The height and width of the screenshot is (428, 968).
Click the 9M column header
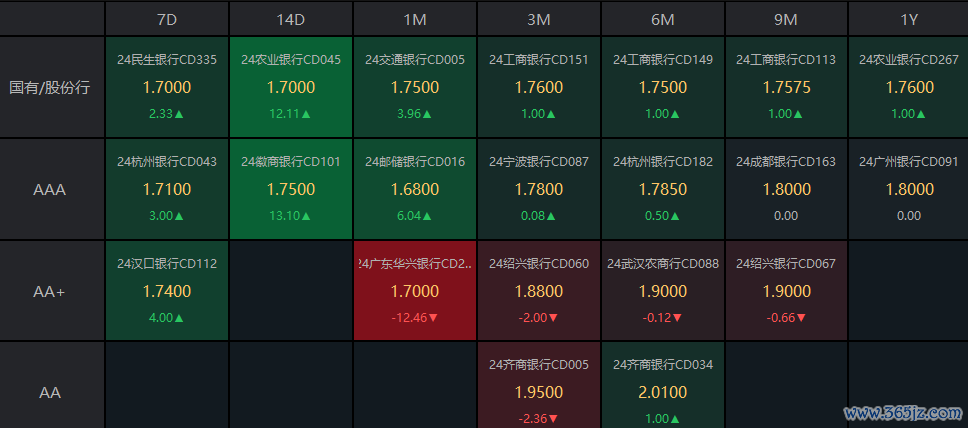pyautogui.click(x=786, y=19)
